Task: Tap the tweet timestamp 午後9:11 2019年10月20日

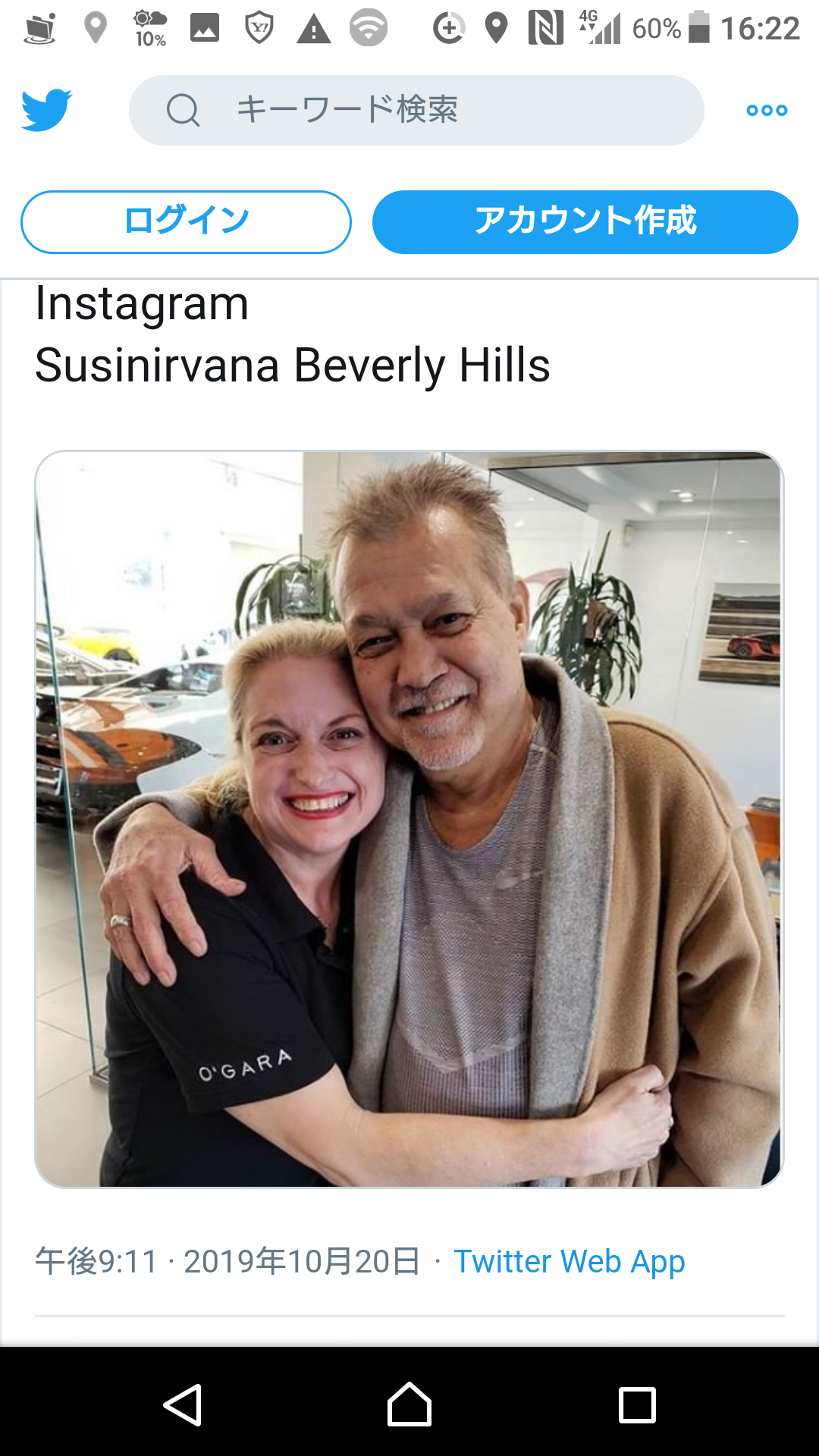Action: pyautogui.click(x=227, y=1262)
